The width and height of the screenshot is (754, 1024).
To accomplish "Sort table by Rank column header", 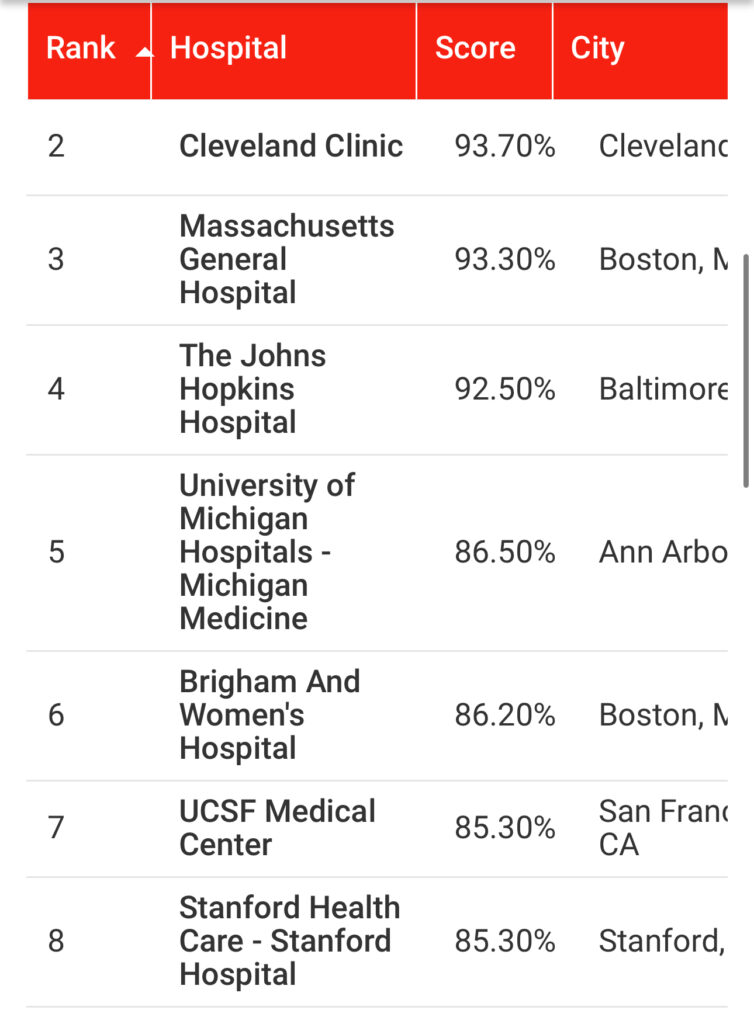I will point(81,48).
